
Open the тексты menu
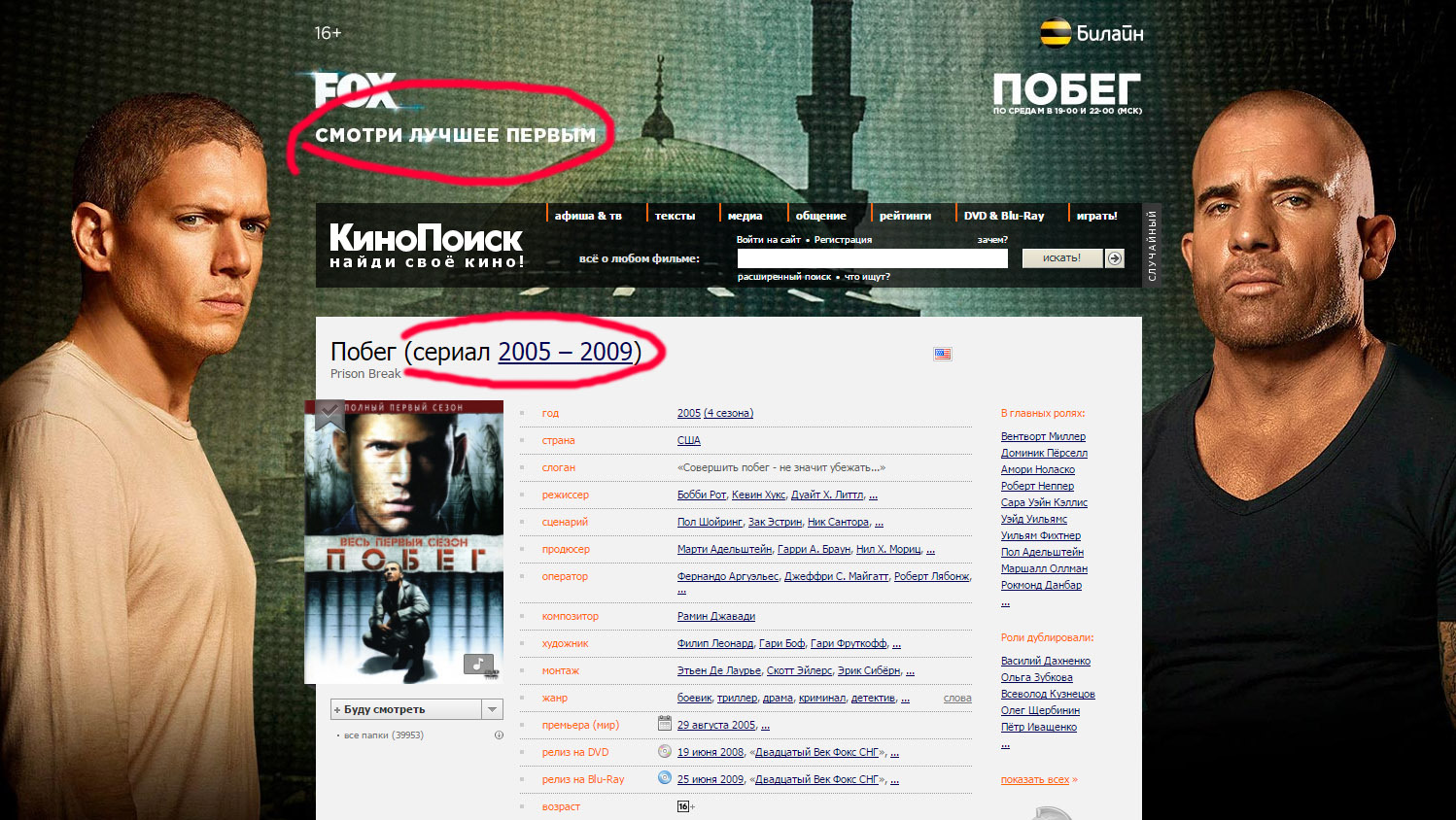coord(675,216)
